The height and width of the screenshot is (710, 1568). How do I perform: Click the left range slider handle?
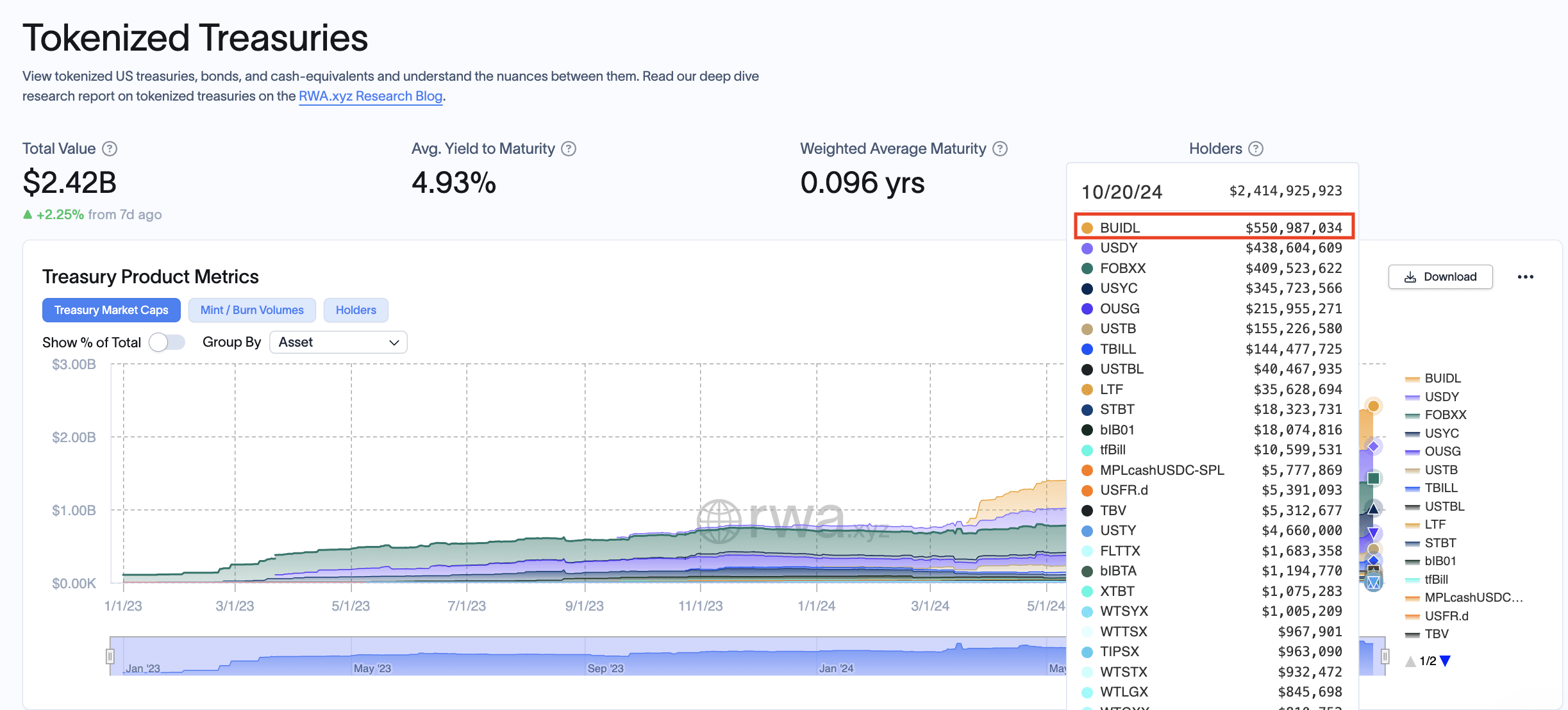click(110, 656)
